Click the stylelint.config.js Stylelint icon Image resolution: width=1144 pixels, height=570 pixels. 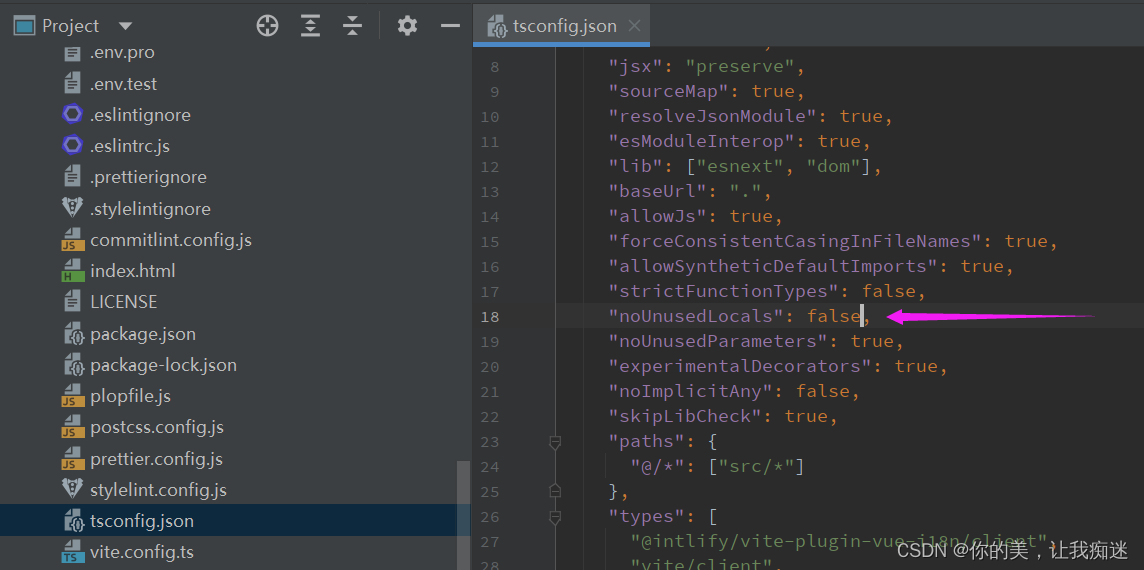click(72, 489)
